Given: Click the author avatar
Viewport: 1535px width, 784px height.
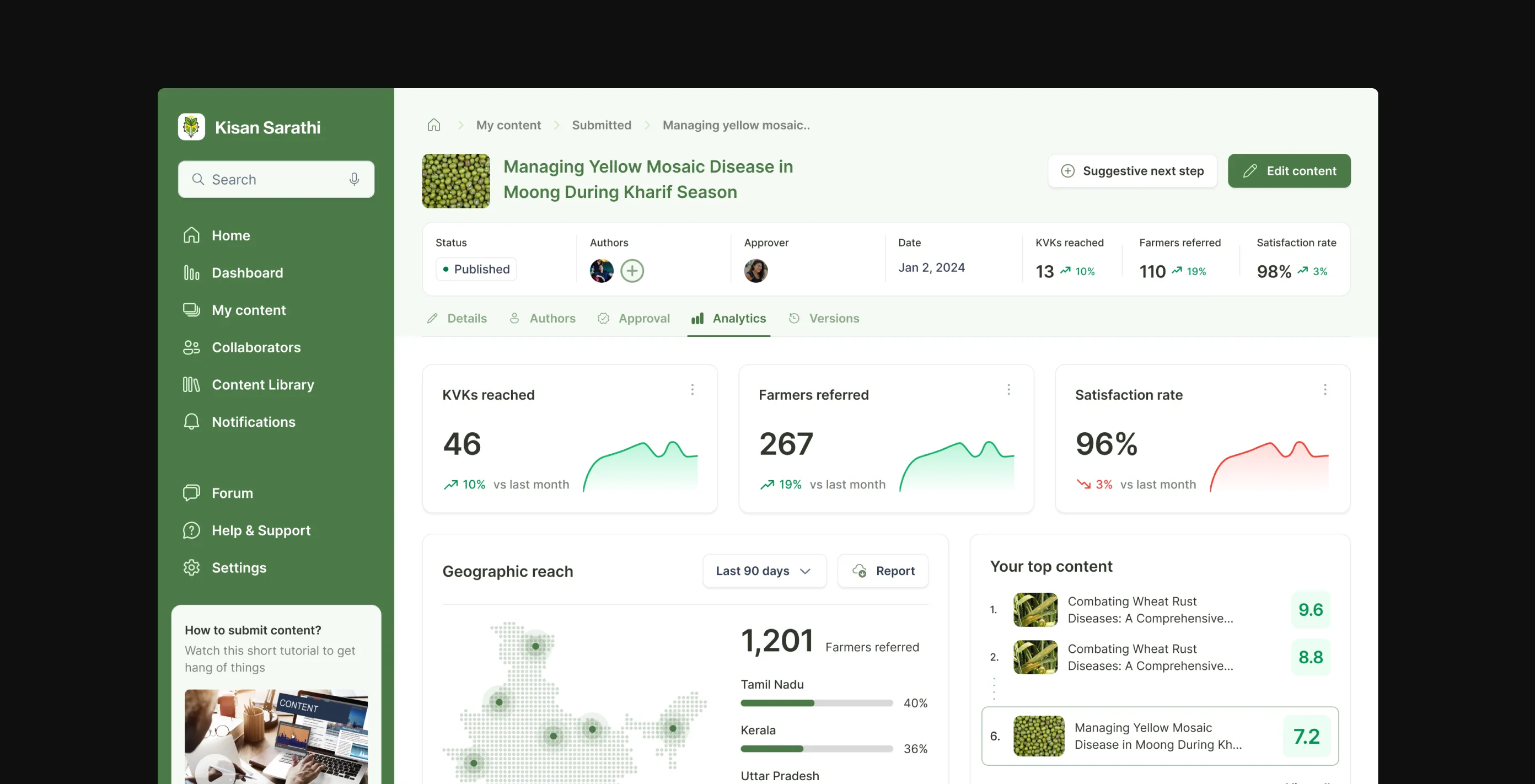Looking at the screenshot, I should pyautogui.click(x=601, y=271).
